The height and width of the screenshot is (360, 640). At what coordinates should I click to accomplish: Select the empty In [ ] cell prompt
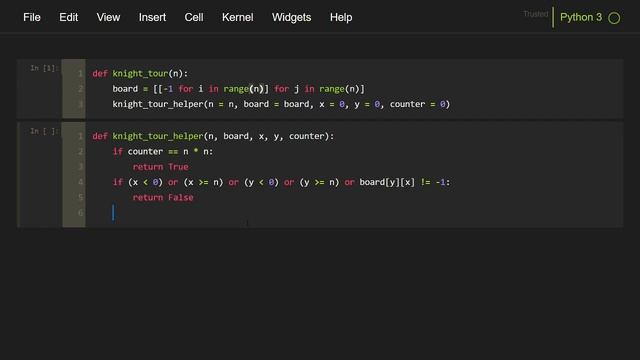click(44, 131)
